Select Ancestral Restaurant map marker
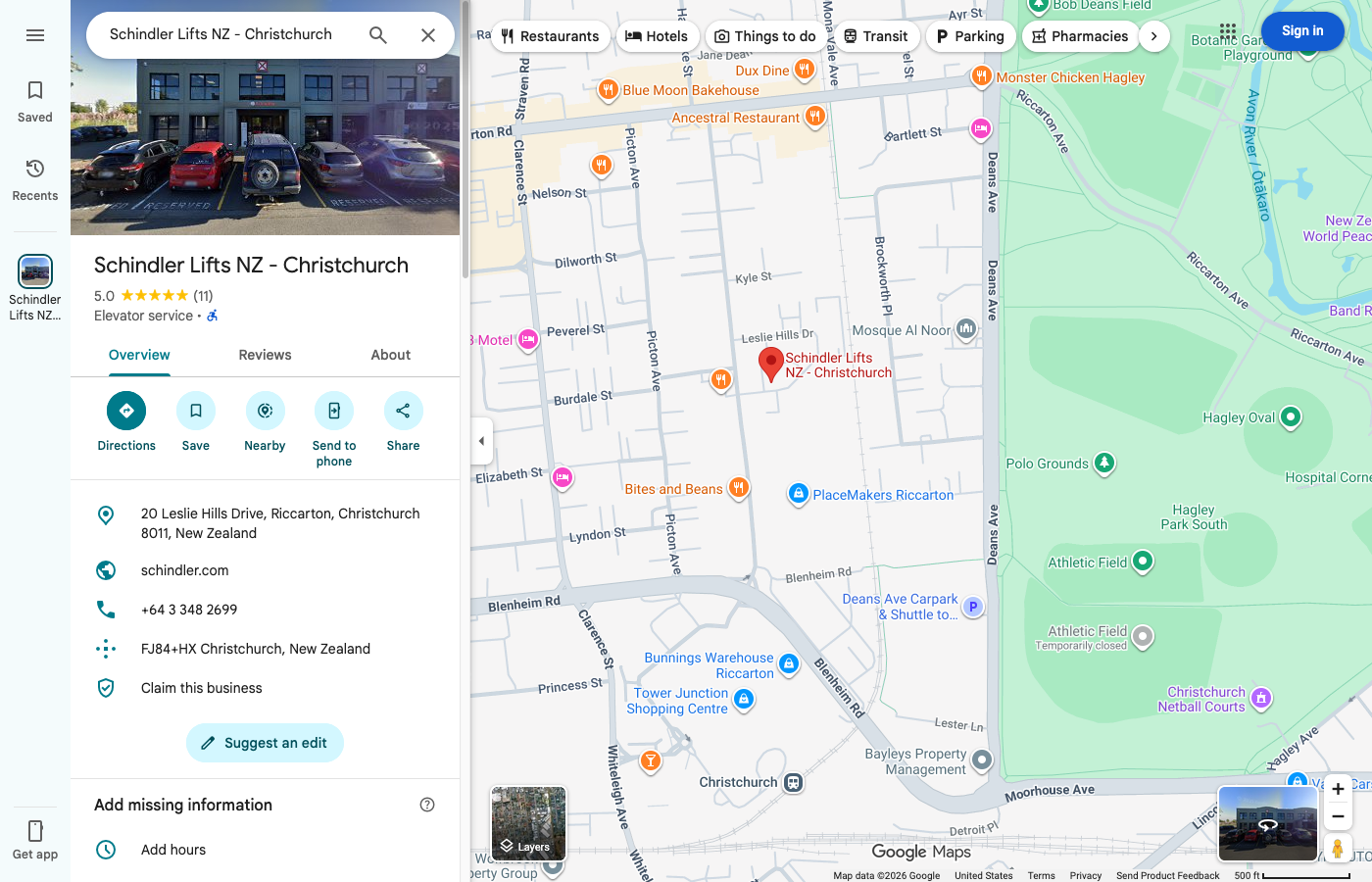Screen dimensions: 1372x882 pos(814,117)
